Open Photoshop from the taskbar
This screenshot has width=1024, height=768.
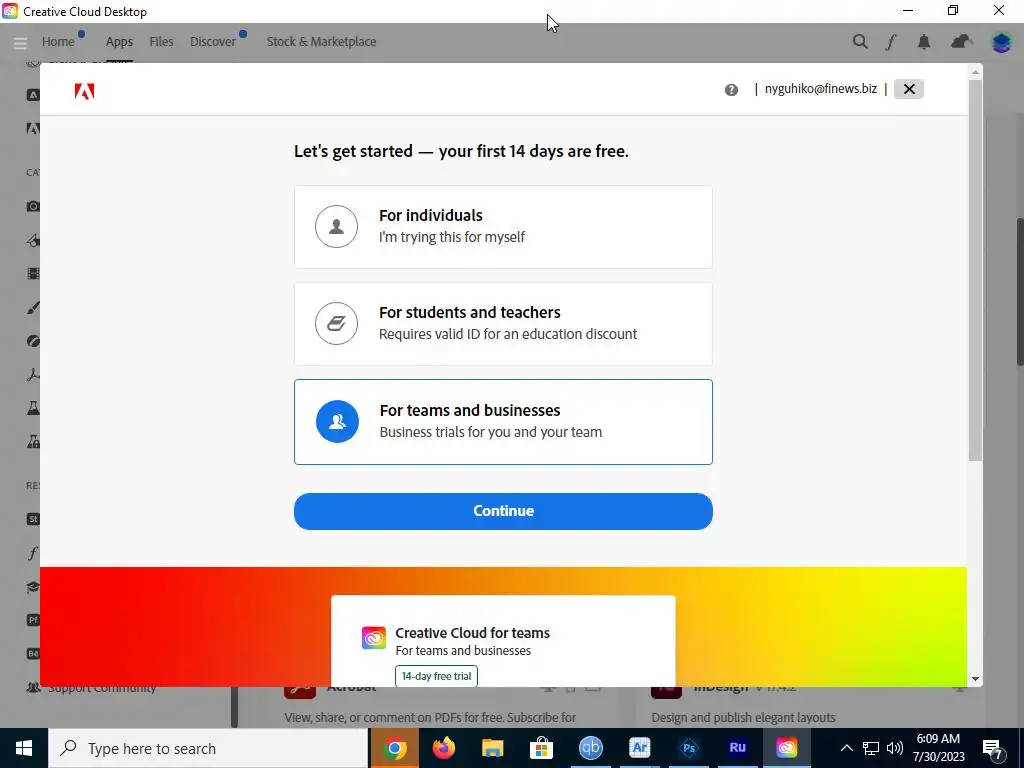(x=688, y=748)
